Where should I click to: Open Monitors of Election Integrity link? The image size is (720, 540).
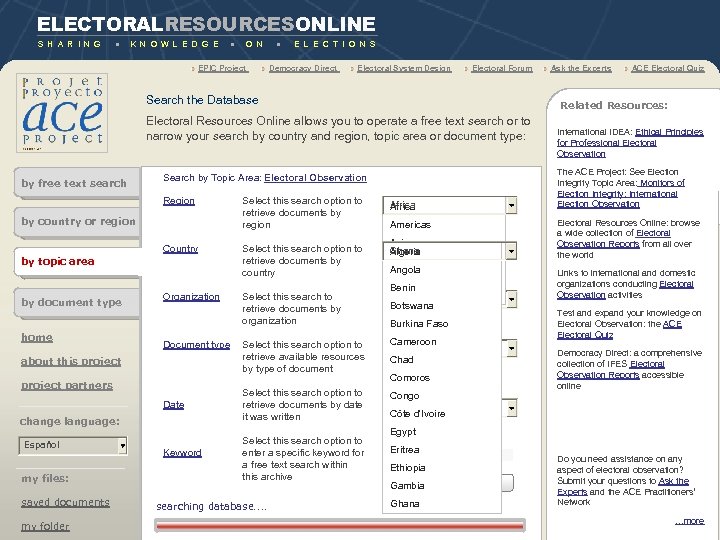(x=621, y=194)
